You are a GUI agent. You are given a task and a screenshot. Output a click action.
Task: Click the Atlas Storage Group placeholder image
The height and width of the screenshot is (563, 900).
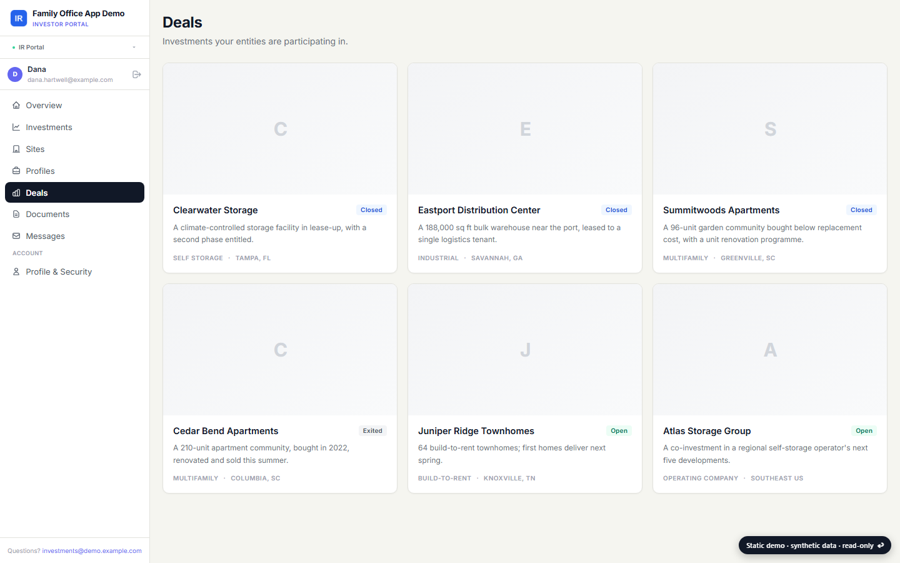click(770, 350)
